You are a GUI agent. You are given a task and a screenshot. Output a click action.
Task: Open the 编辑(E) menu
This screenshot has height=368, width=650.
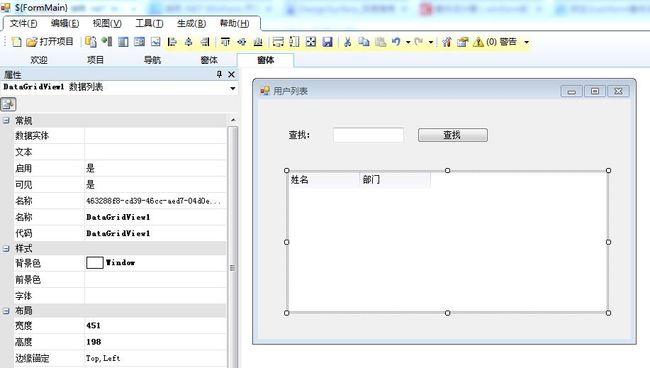point(65,24)
